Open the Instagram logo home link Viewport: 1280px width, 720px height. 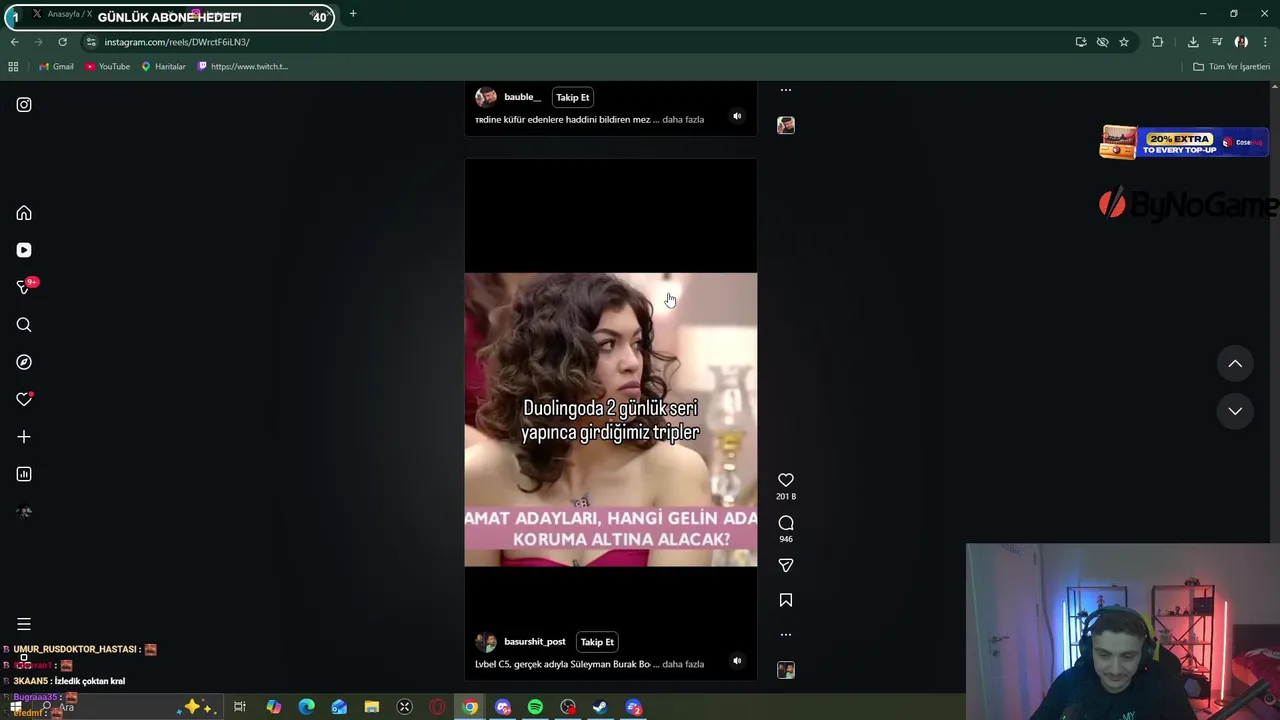point(24,105)
